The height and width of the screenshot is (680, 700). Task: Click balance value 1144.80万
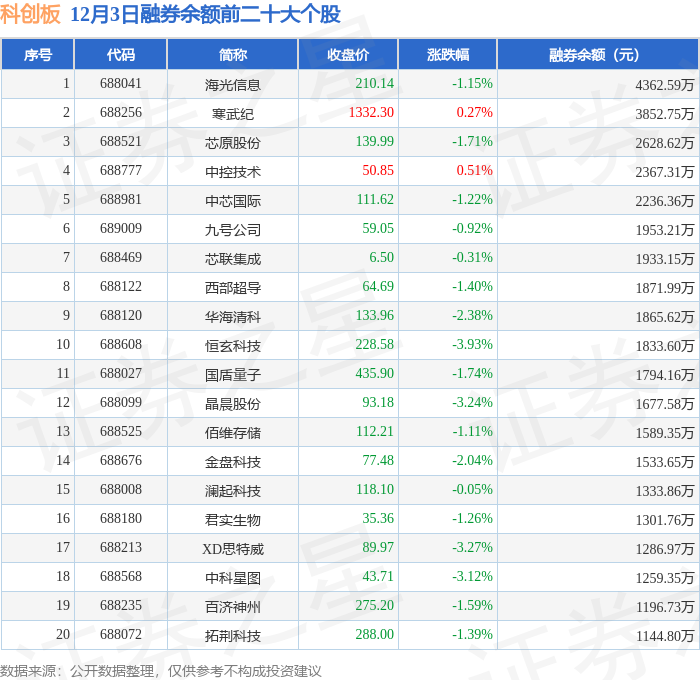665,636
